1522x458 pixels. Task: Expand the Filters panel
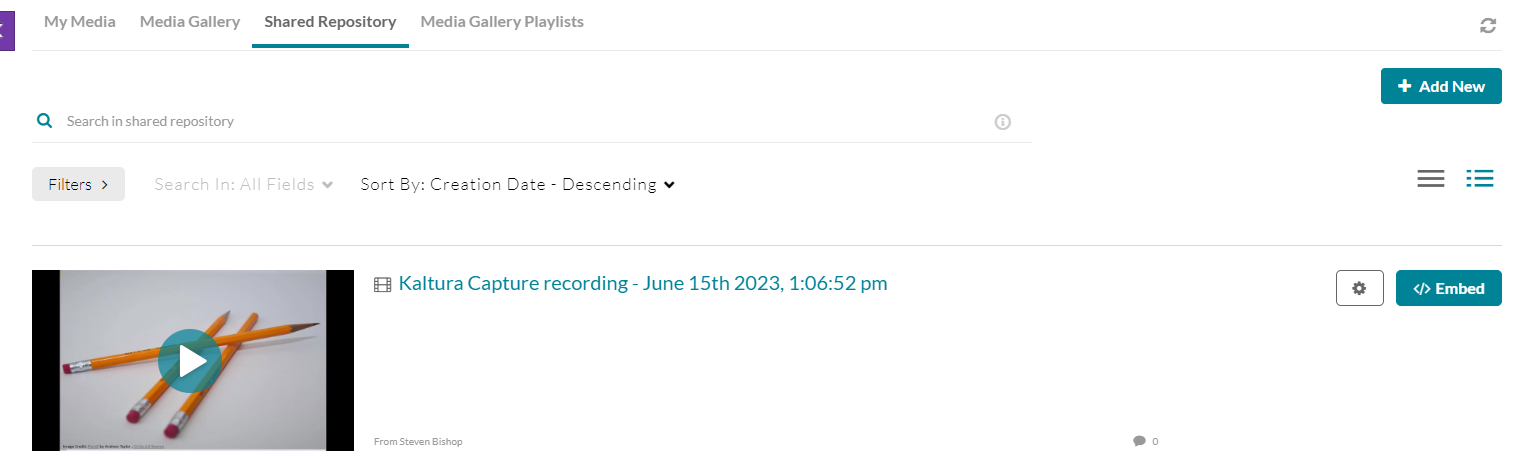coord(78,184)
